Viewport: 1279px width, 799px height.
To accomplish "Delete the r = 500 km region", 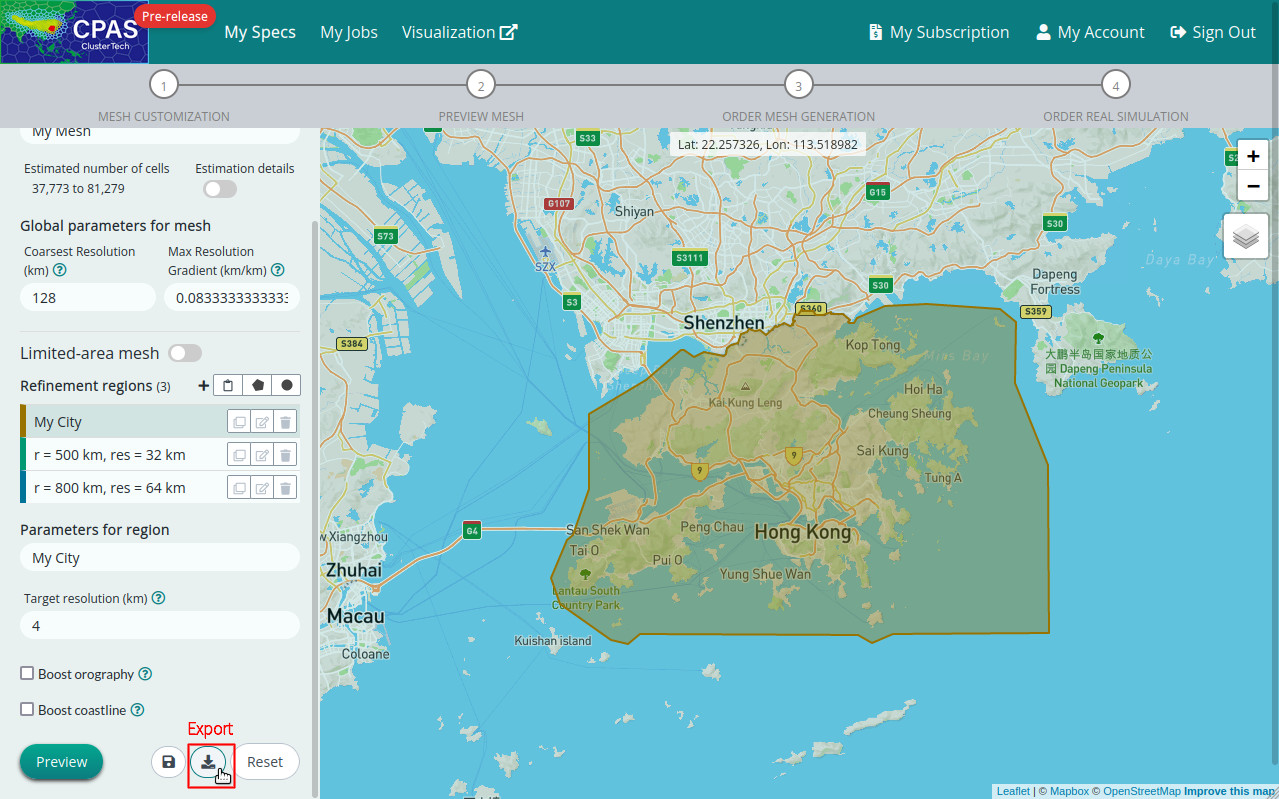I will 285,455.
